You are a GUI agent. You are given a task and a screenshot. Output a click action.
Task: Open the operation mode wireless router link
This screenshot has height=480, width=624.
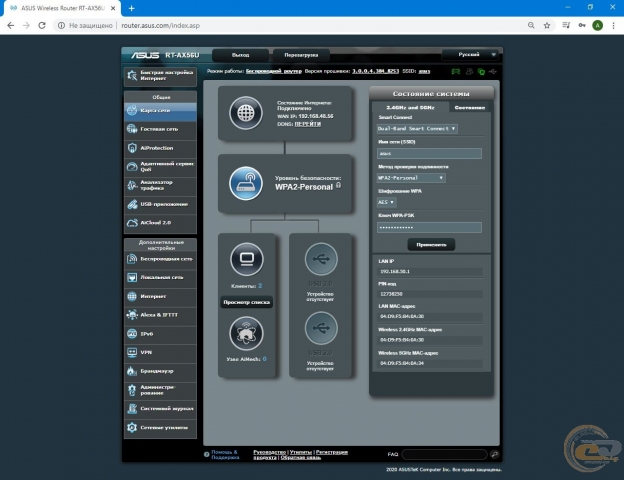273,71
